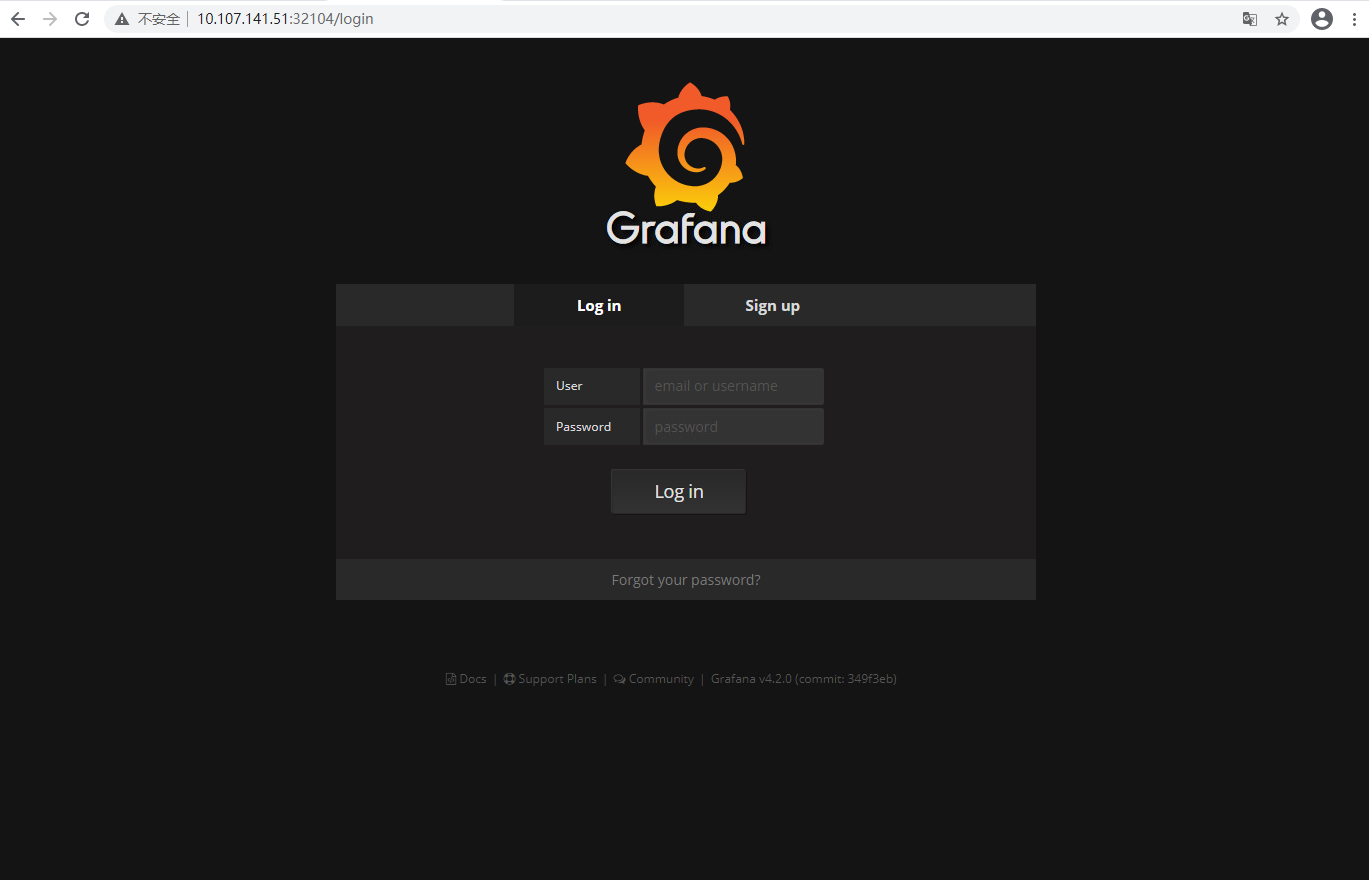Viewport: 1369px width, 880px height.
Task: Open the Chrome three-dot menu
Action: coord(1353,19)
